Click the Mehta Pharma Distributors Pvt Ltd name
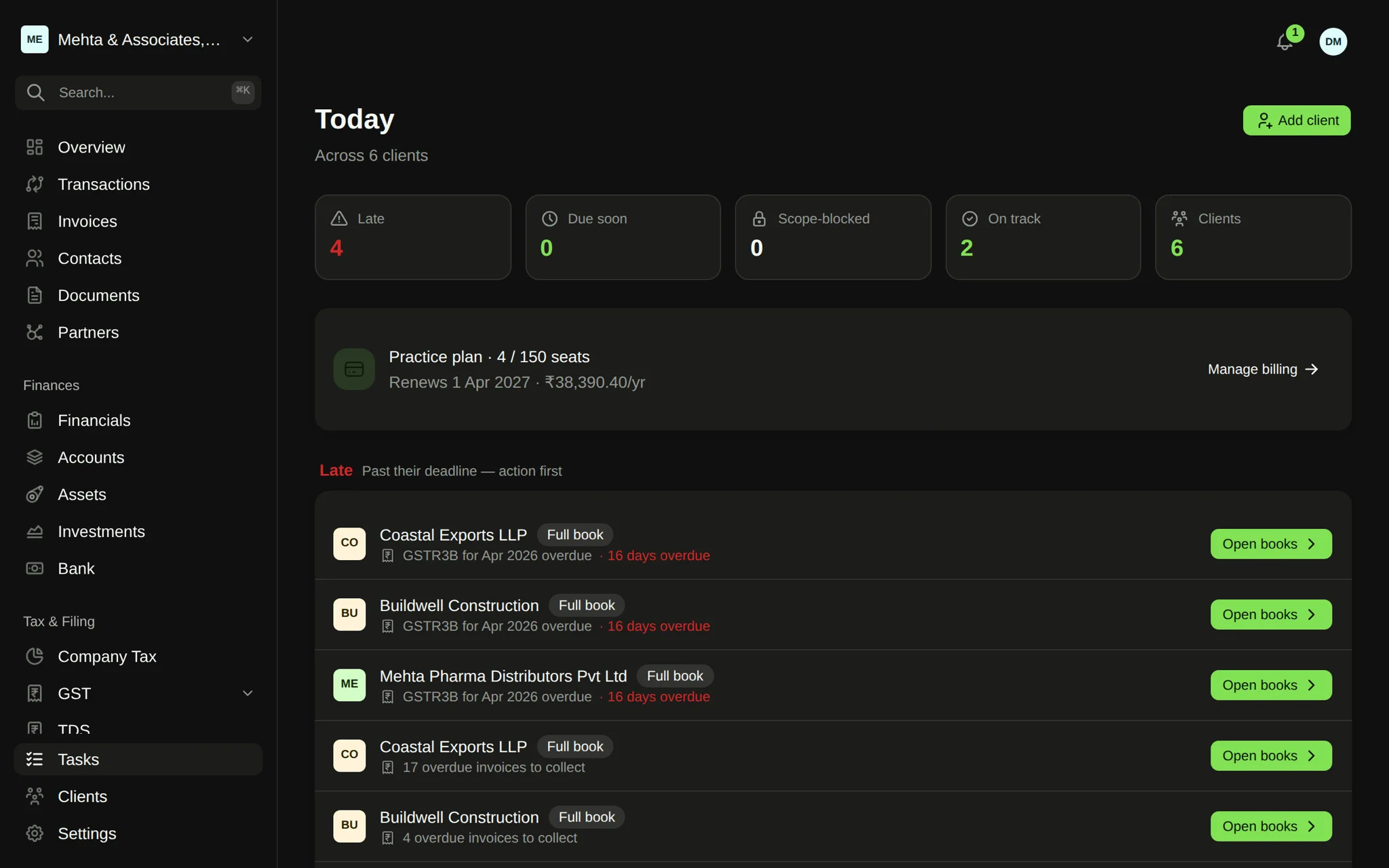 tap(503, 676)
